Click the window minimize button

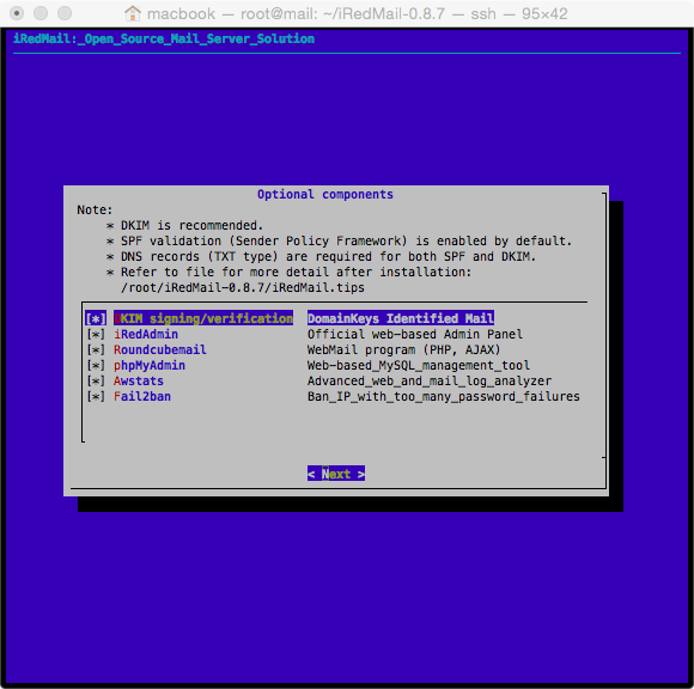[41, 13]
